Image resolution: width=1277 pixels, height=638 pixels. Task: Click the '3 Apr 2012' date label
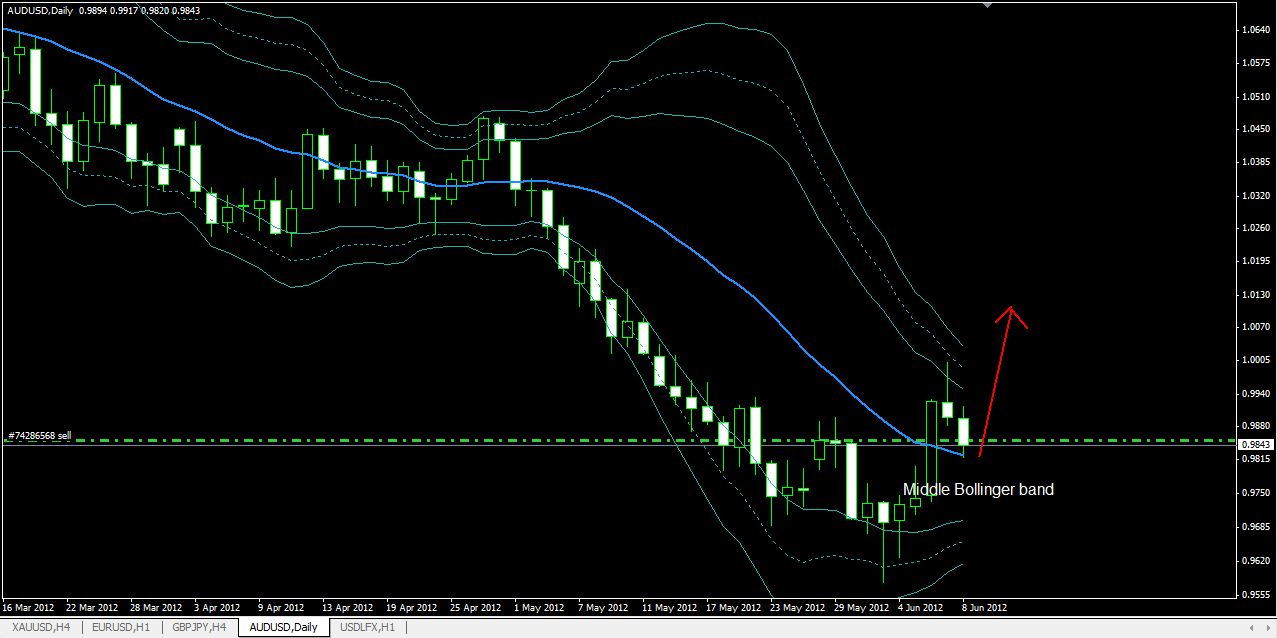[x=217, y=607]
